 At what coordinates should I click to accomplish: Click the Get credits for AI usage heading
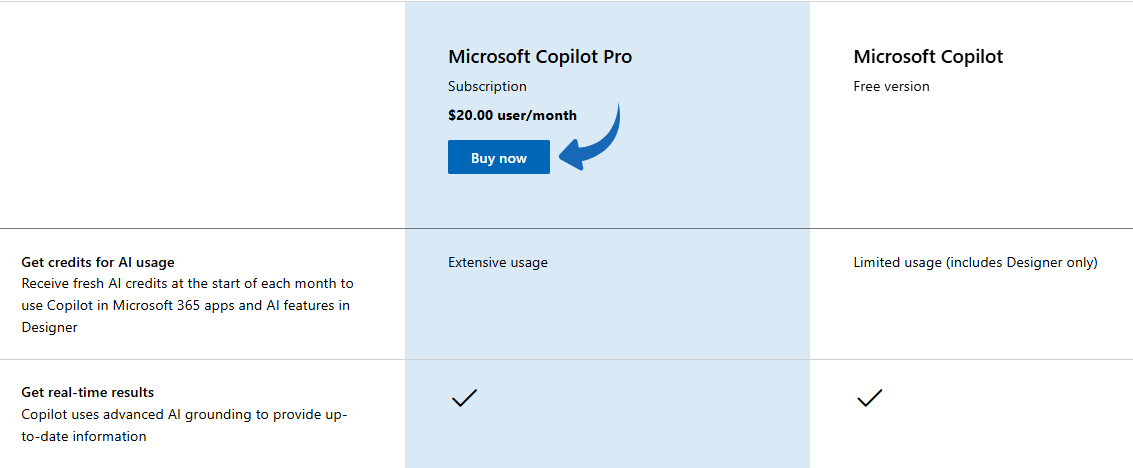(x=98, y=262)
